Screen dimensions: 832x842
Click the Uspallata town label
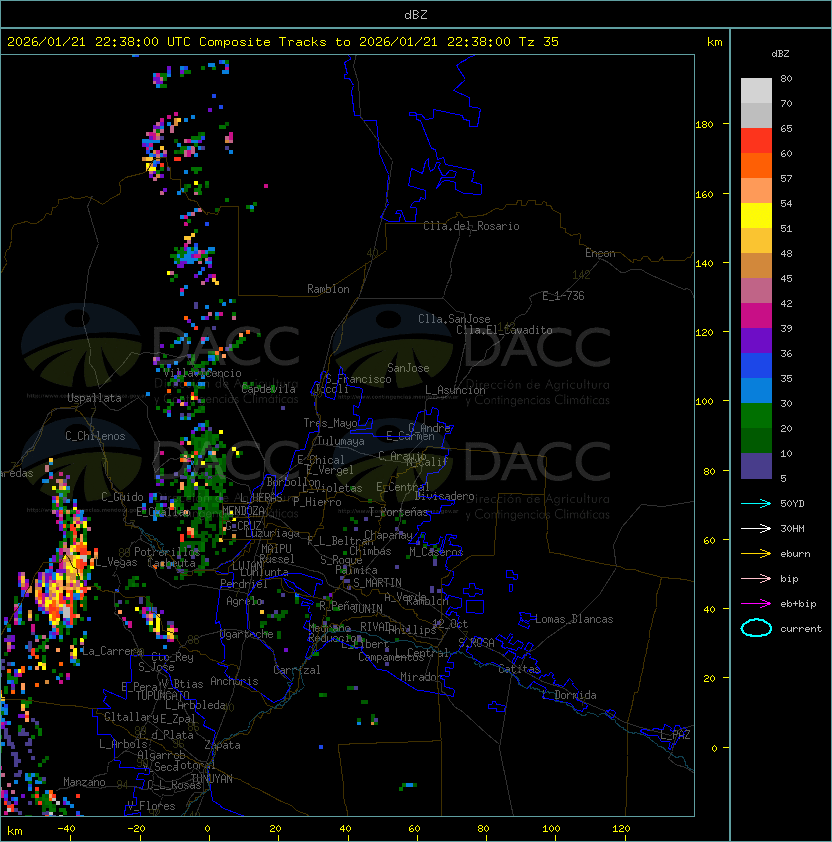click(x=94, y=398)
